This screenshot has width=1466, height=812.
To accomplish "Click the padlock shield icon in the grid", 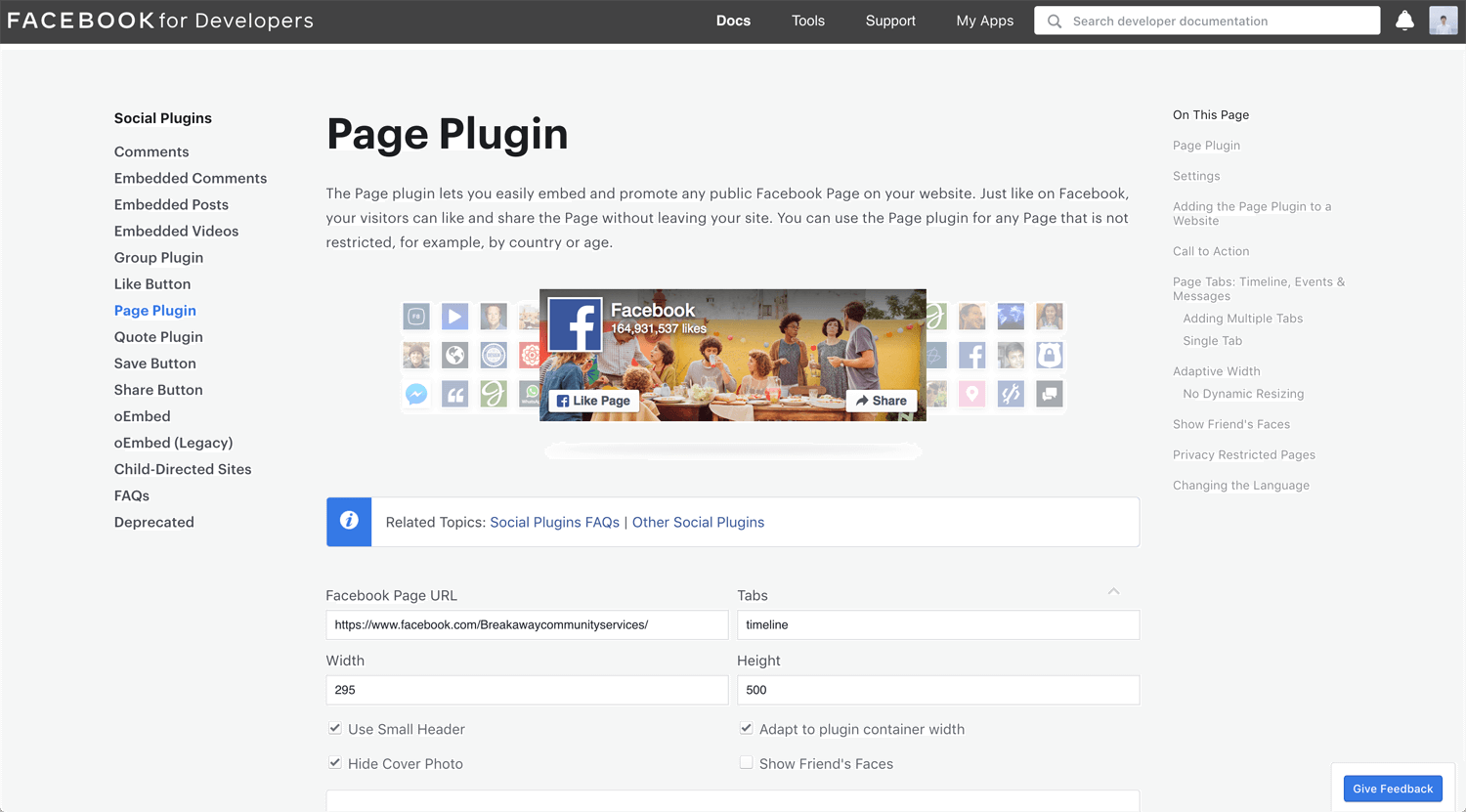I will [x=1050, y=356].
